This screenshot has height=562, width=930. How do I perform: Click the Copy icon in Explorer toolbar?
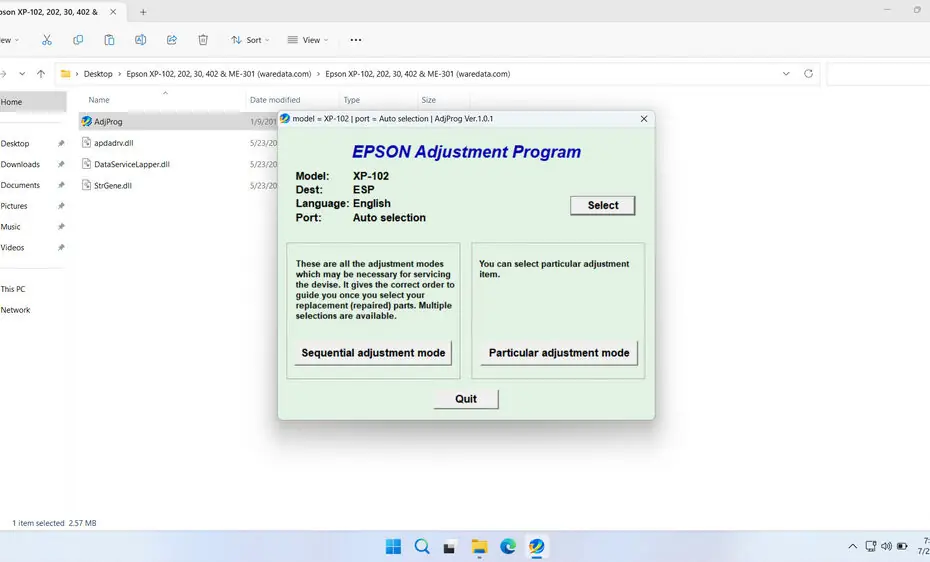coord(78,40)
